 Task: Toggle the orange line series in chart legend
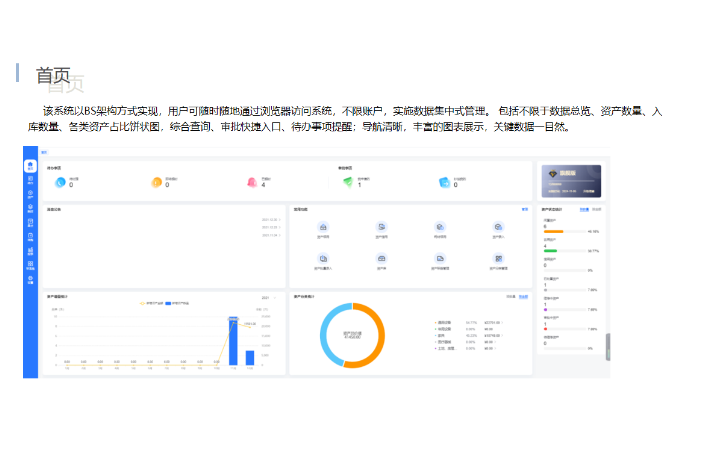[x=146, y=302]
